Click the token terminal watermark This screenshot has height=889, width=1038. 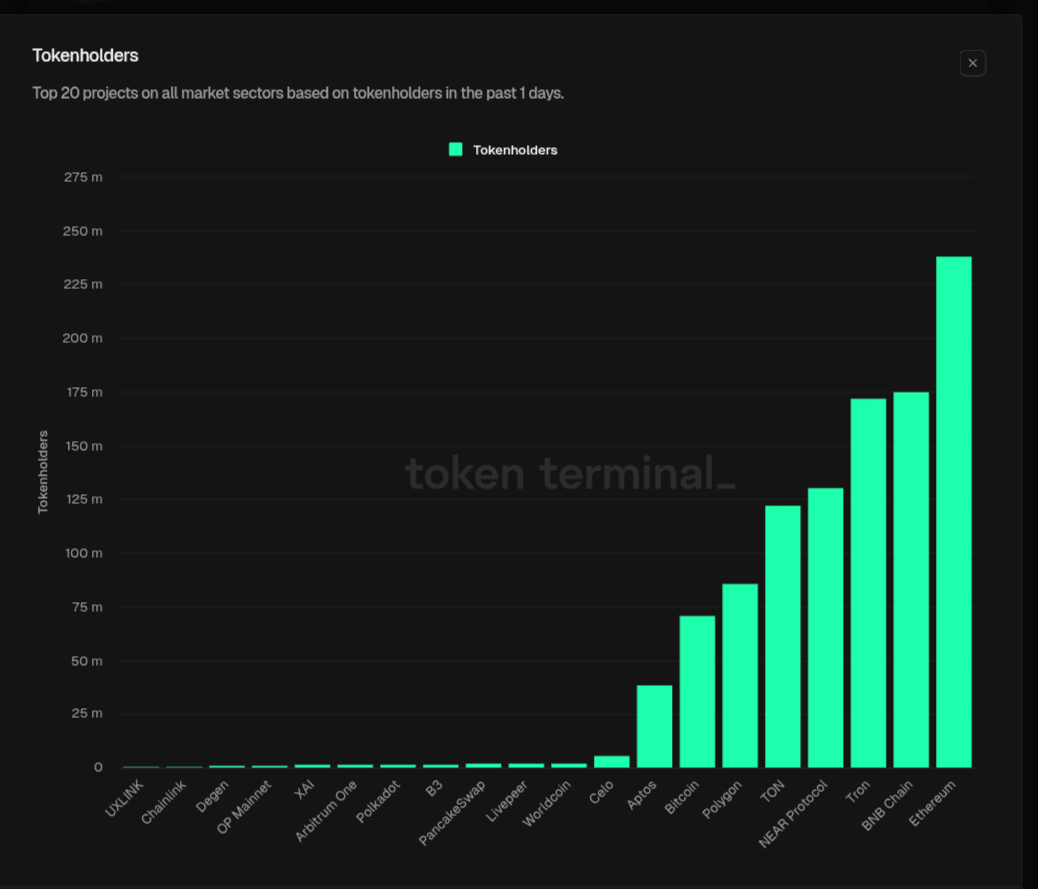[569, 473]
